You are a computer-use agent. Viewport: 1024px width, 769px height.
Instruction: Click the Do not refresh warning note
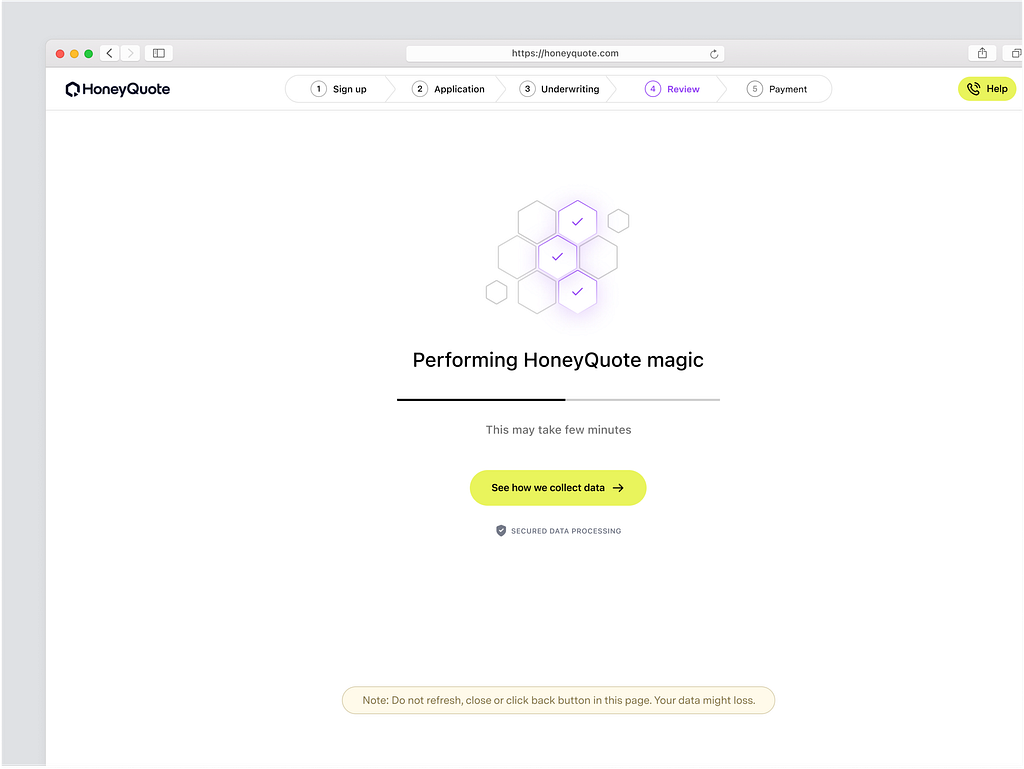[x=558, y=700]
